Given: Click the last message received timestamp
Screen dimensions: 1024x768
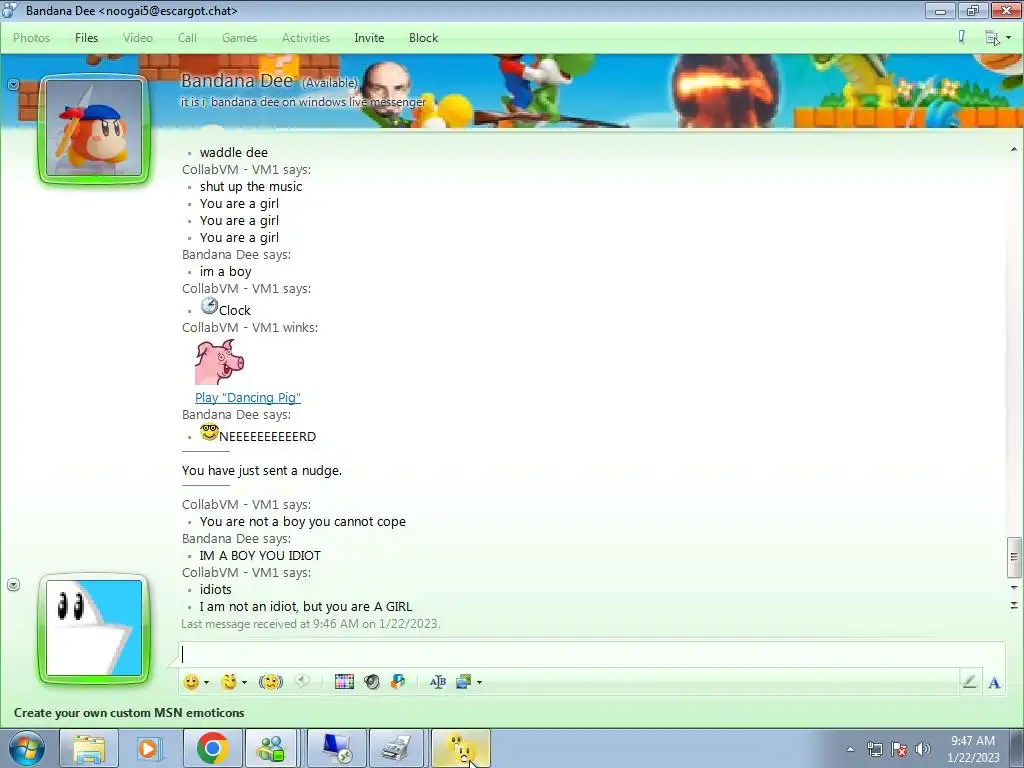Looking at the screenshot, I should 311,624.
